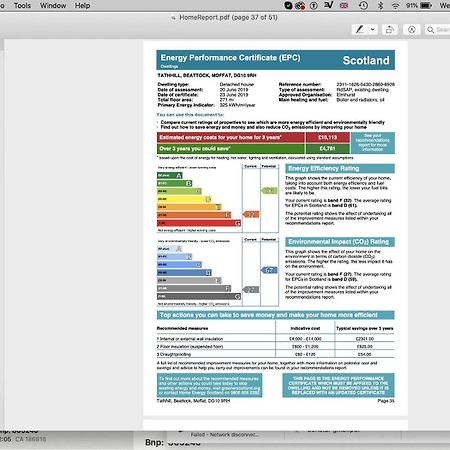Click the 'Dwelling type:' label
The height and width of the screenshot is (450, 450).
click(x=173, y=84)
